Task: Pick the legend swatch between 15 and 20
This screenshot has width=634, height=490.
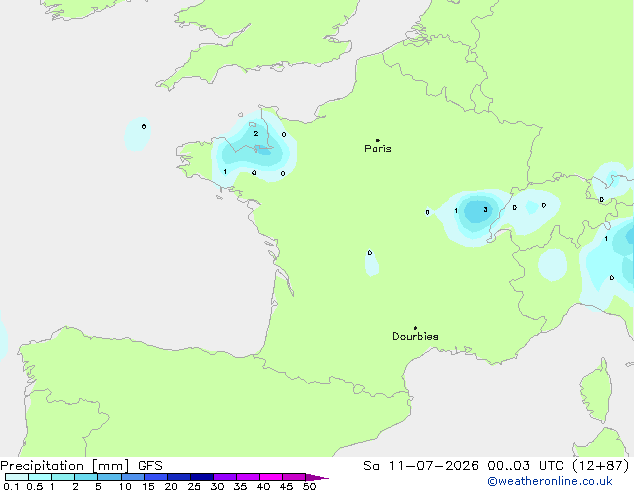Action: [x=155, y=477]
